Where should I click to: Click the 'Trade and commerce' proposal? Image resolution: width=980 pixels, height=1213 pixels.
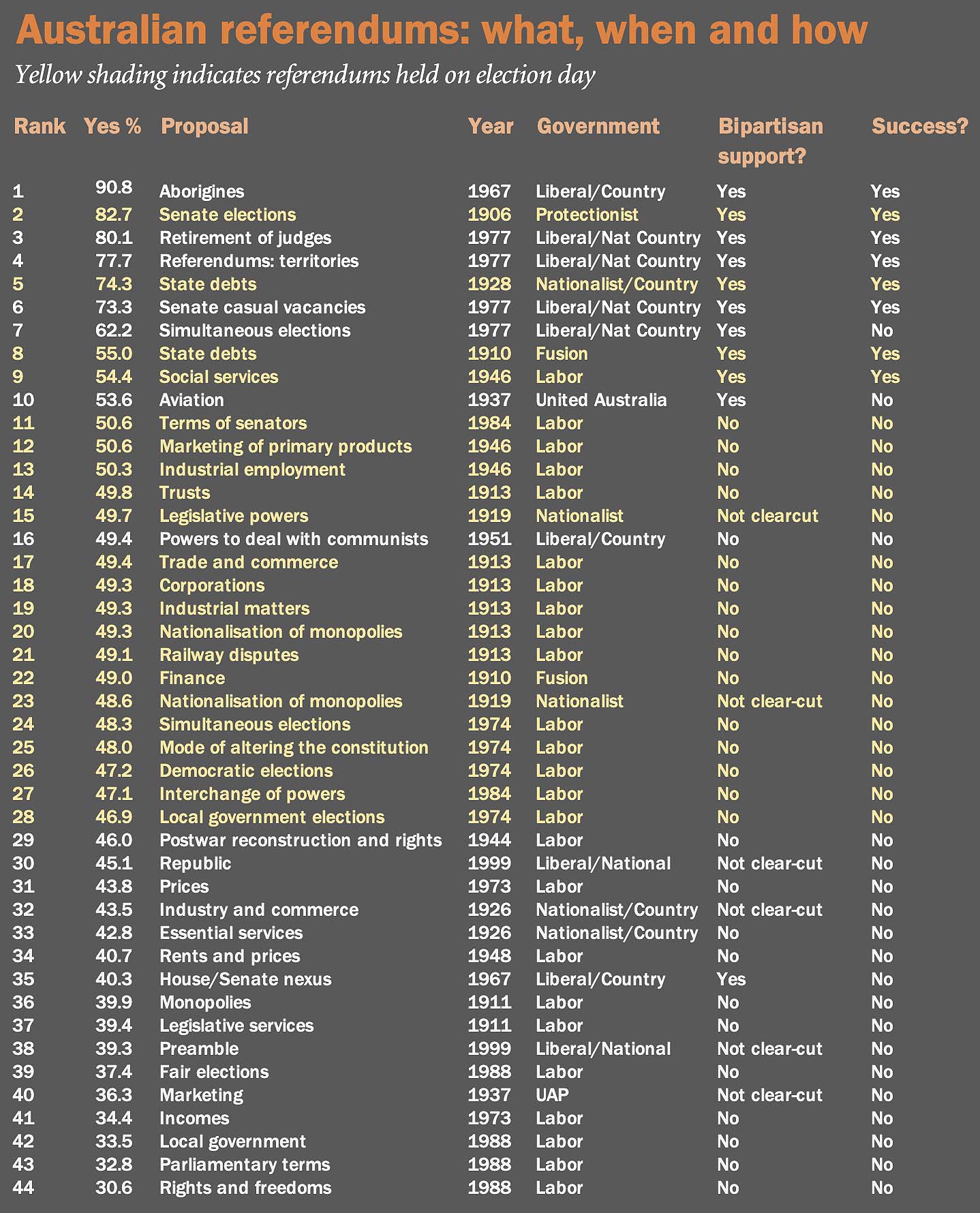249,562
